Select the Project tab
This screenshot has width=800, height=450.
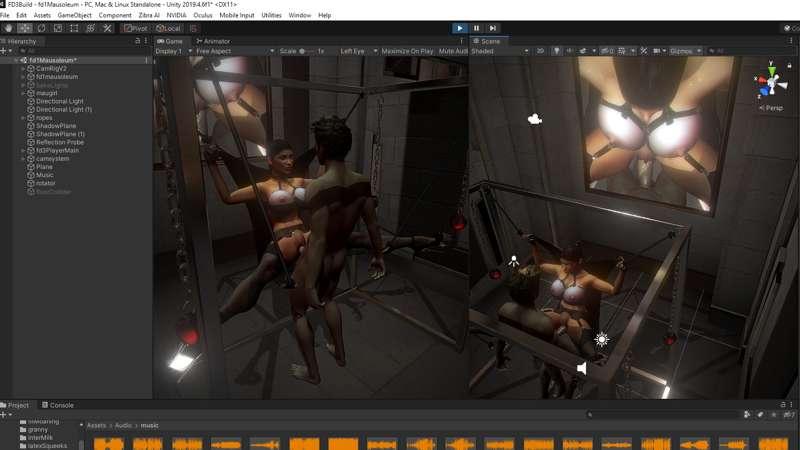point(15,405)
